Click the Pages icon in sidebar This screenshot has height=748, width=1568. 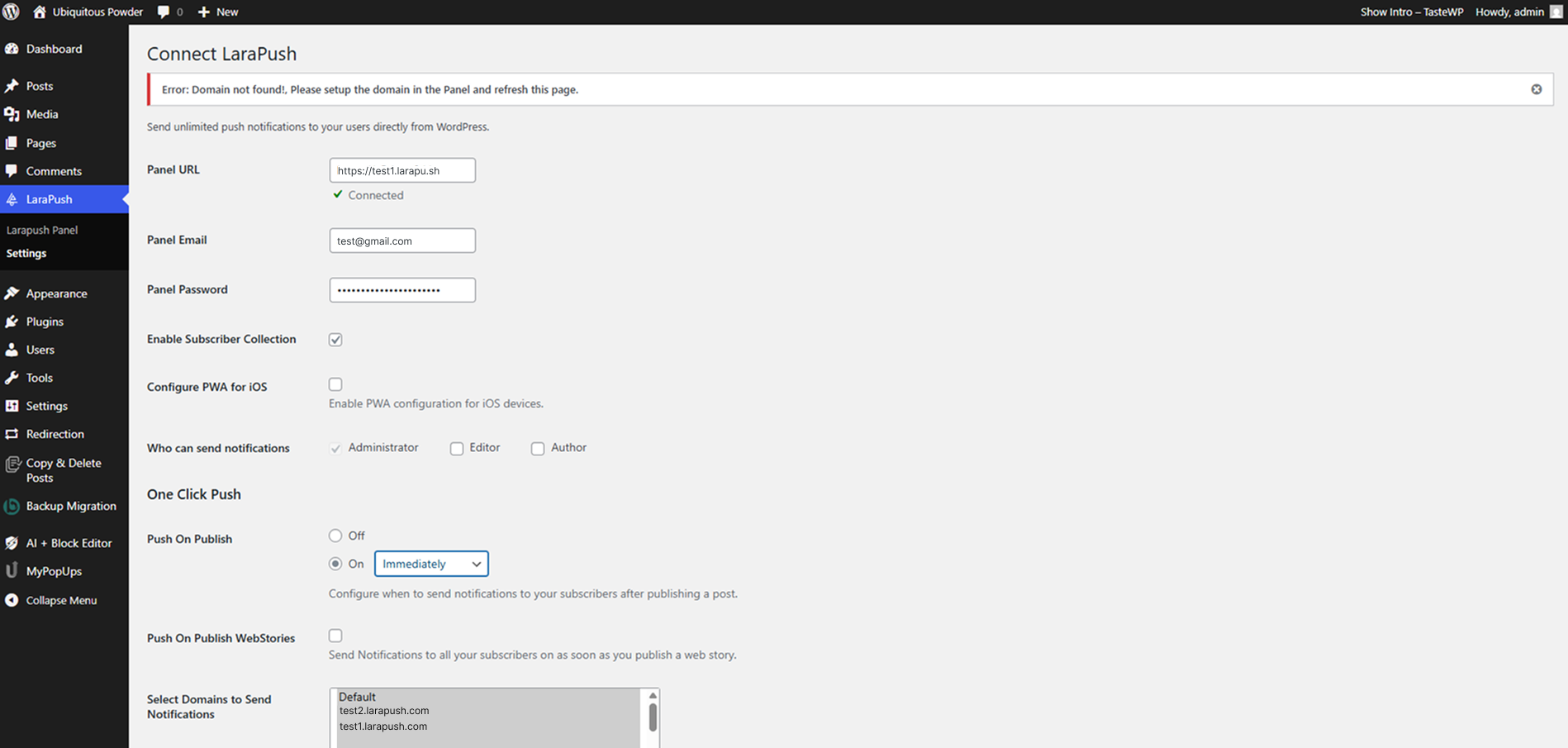pos(12,143)
